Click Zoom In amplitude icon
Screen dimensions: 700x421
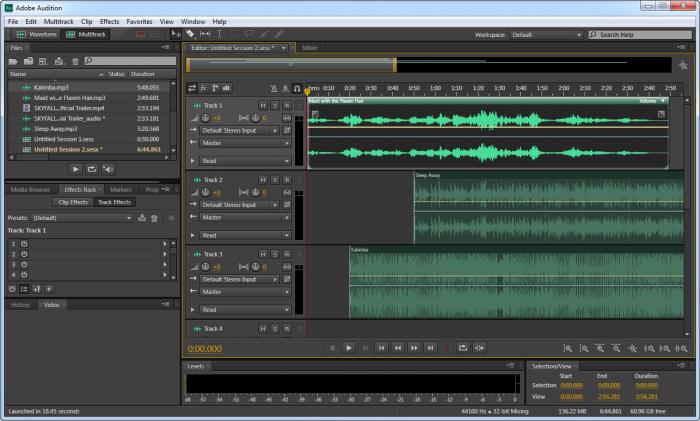tap(567, 348)
